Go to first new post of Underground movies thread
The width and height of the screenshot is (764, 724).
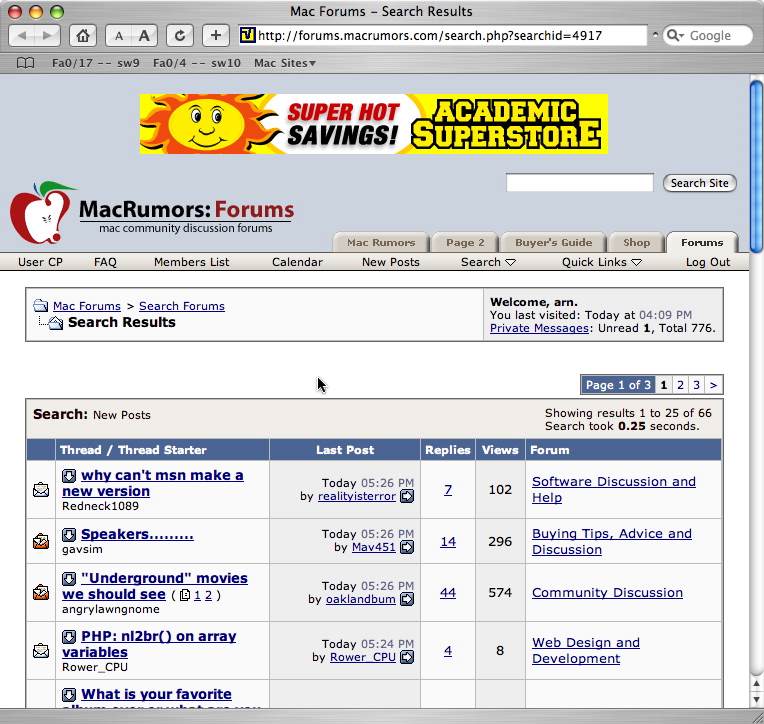click(x=69, y=578)
